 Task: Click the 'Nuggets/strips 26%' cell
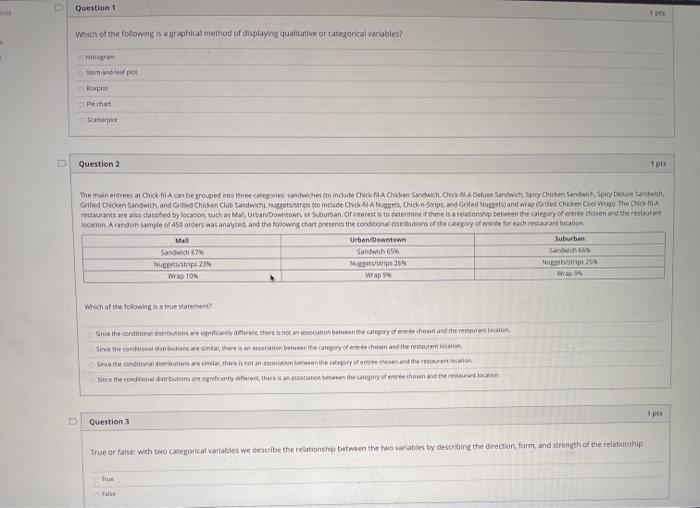pyautogui.click(x=378, y=263)
